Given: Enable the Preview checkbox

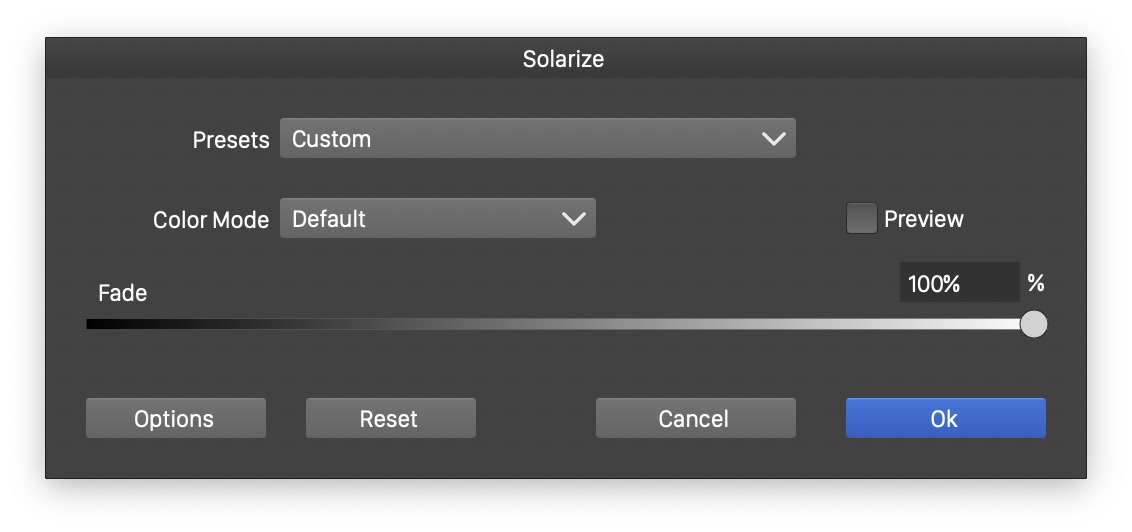Looking at the screenshot, I should (x=861, y=219).
